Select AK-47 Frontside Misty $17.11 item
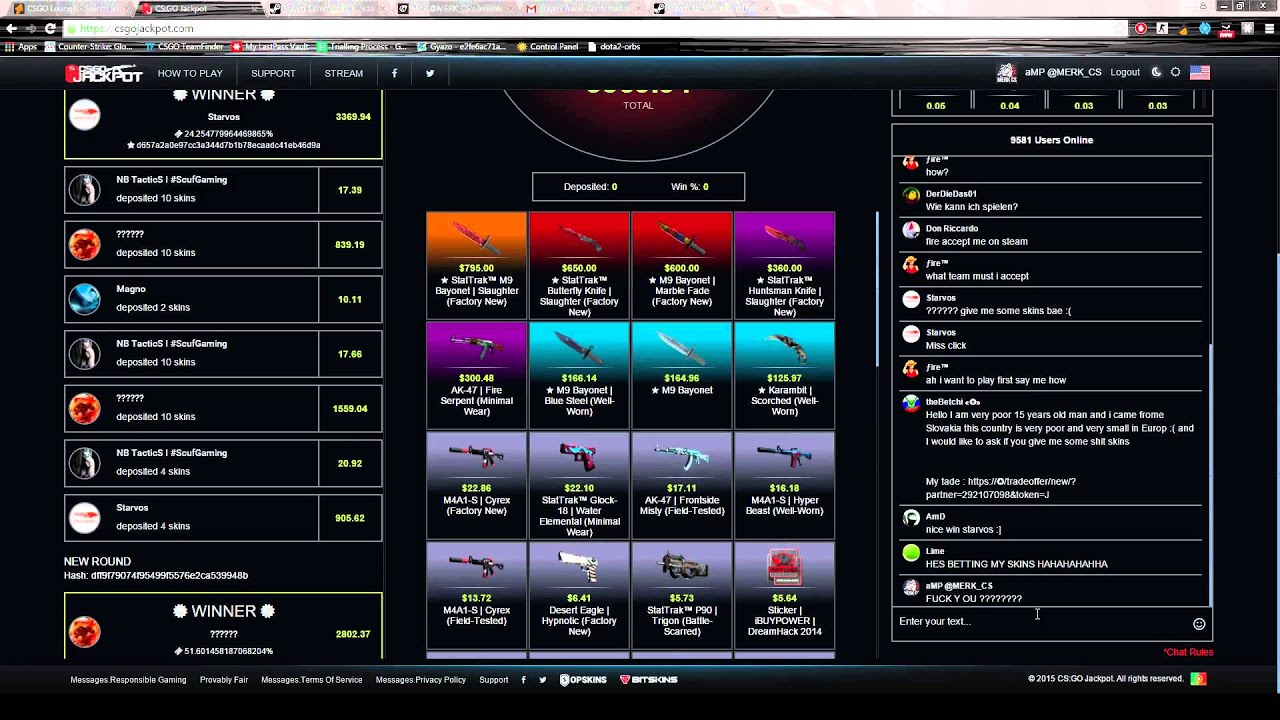The image size is (1280, 720). pos(682,484)
